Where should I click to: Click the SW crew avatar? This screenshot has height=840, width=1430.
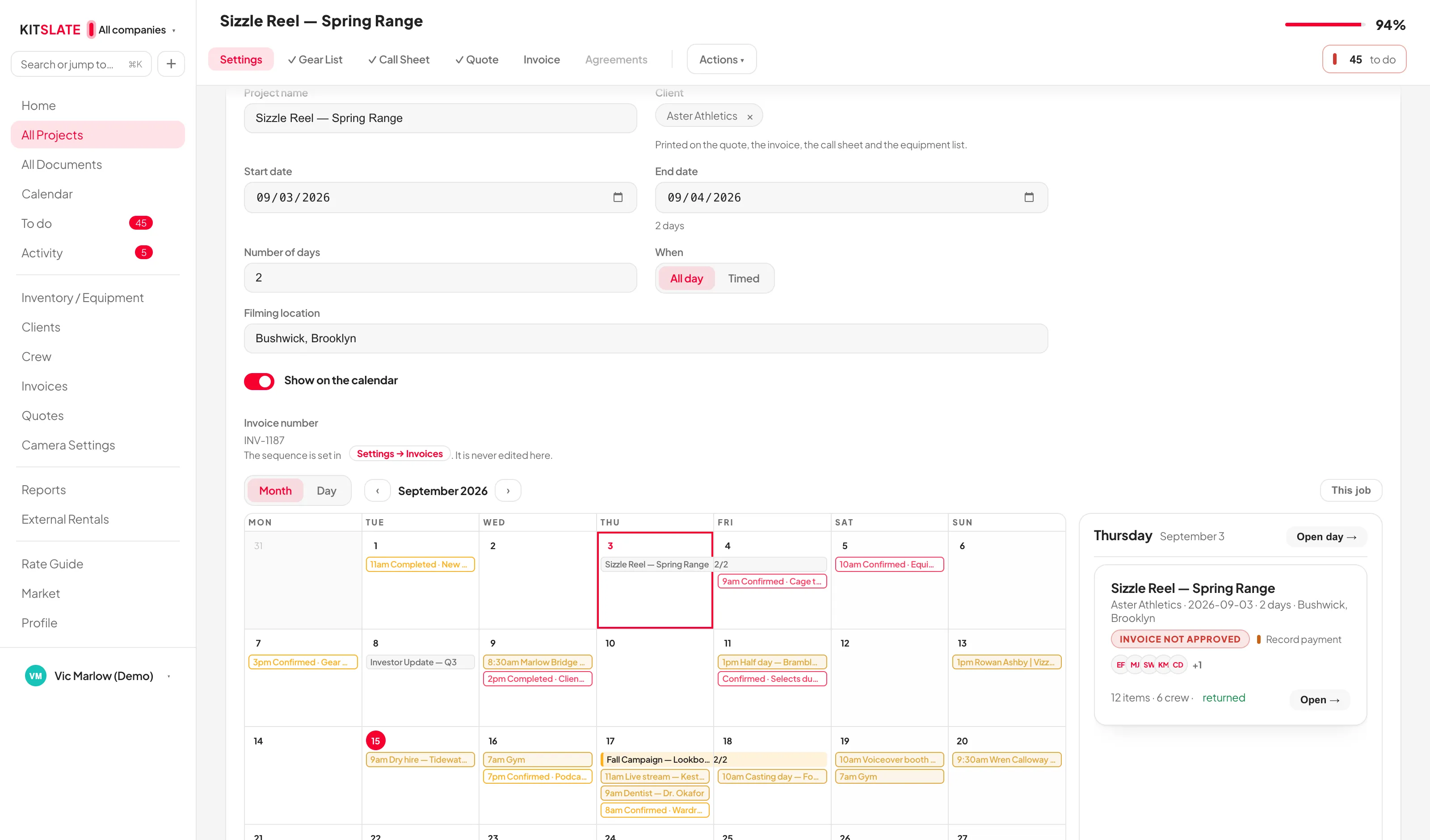click(x=1148, y=664)
